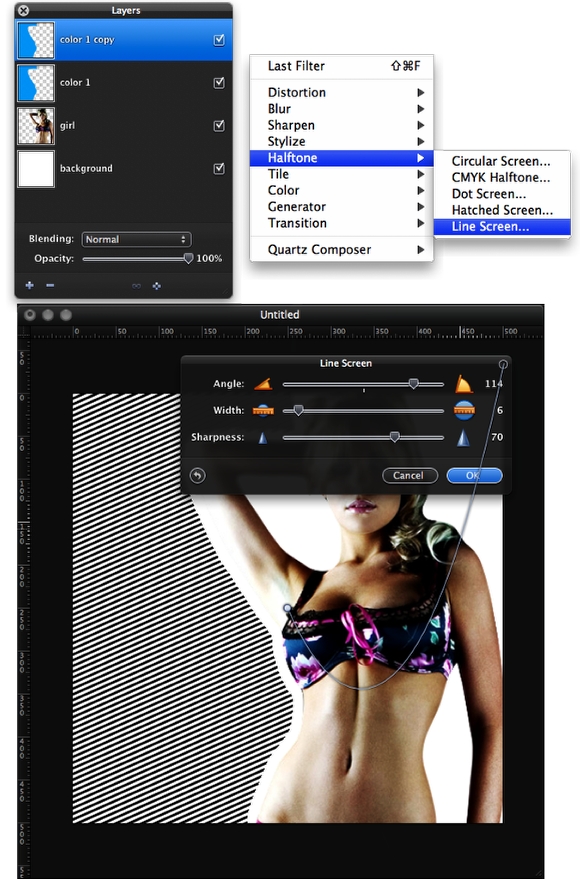Add a new layer with plus icon
This screenshot has height=879, width=580.
pos(30,285)
